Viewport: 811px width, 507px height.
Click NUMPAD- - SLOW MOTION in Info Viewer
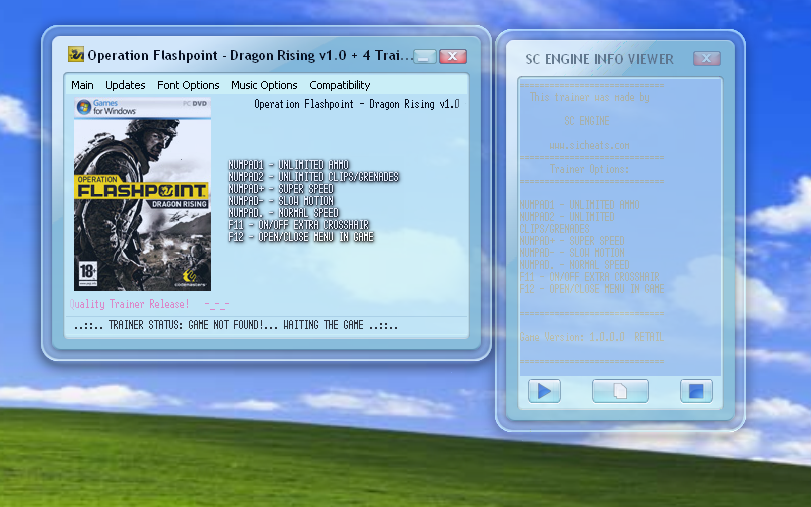572,253
